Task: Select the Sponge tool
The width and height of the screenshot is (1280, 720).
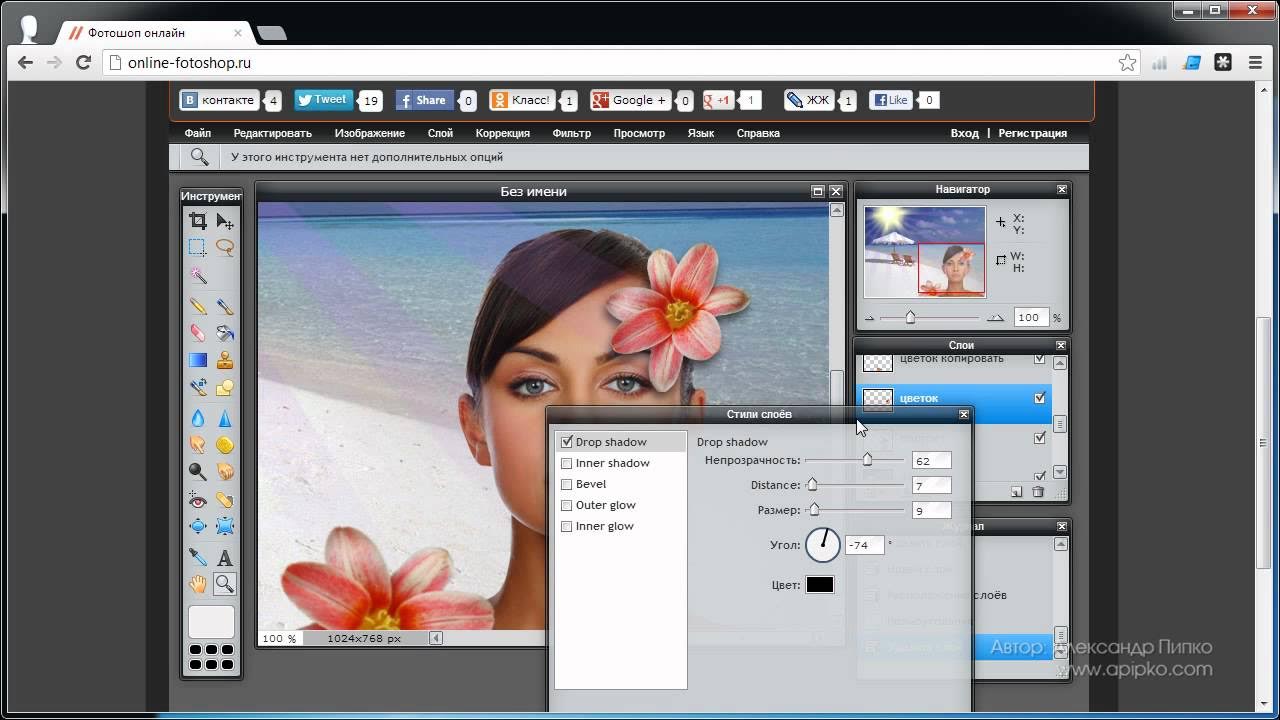Action: click(225, 444)
